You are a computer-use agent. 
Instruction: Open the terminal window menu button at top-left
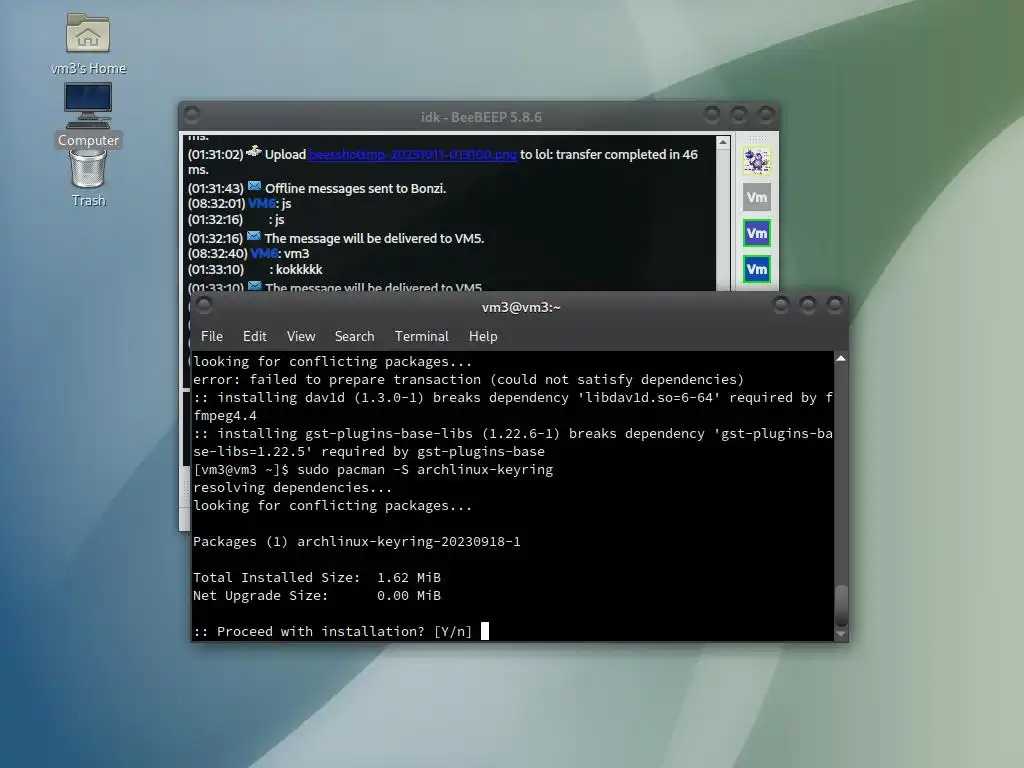pyautogui.click(x=204, y=305)
